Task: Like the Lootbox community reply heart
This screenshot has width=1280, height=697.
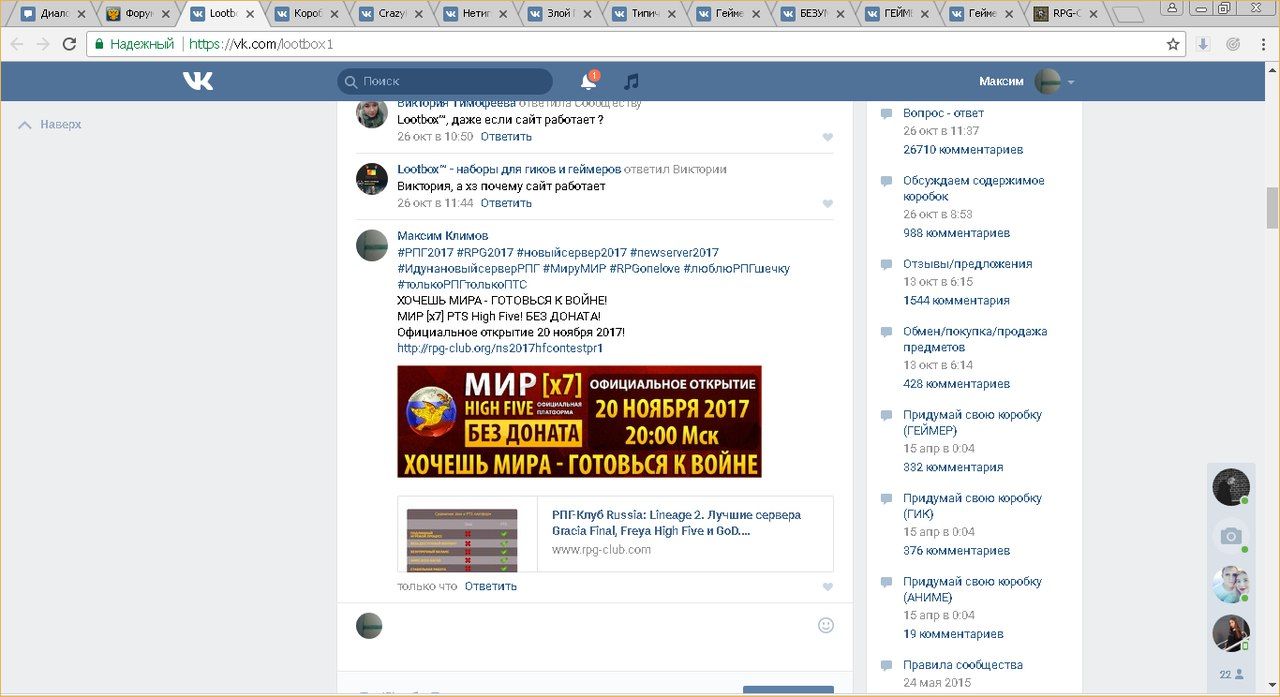Action: tap(827, 204)
